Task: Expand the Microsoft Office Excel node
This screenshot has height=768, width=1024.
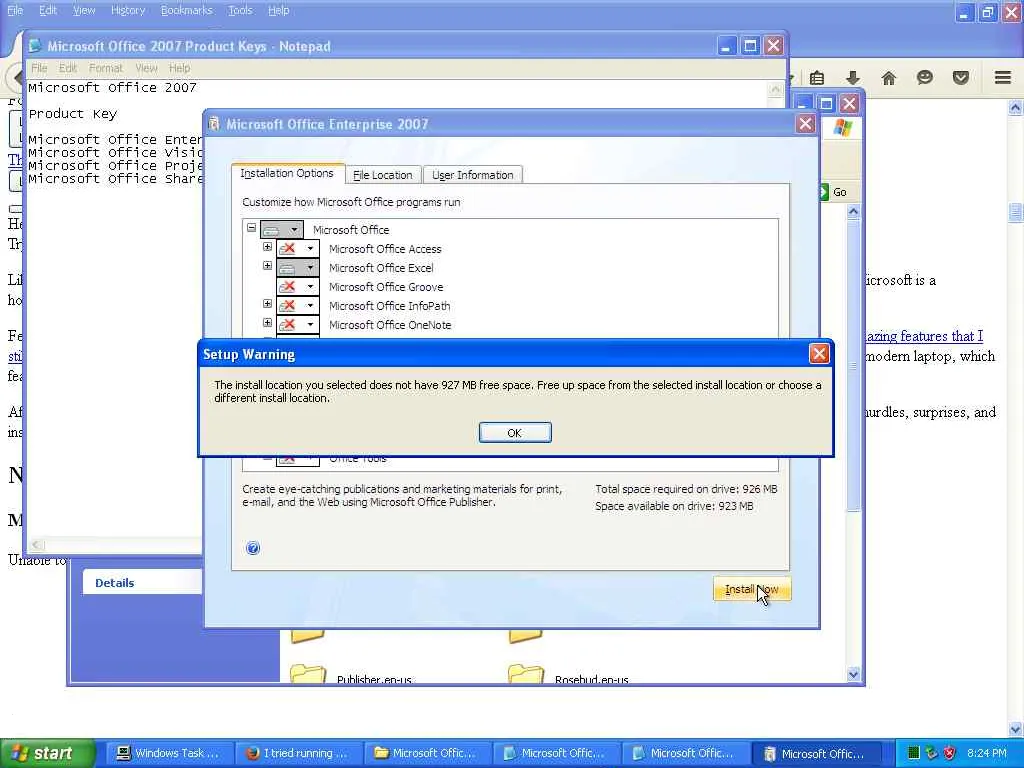Action: [x=267, y=266]
